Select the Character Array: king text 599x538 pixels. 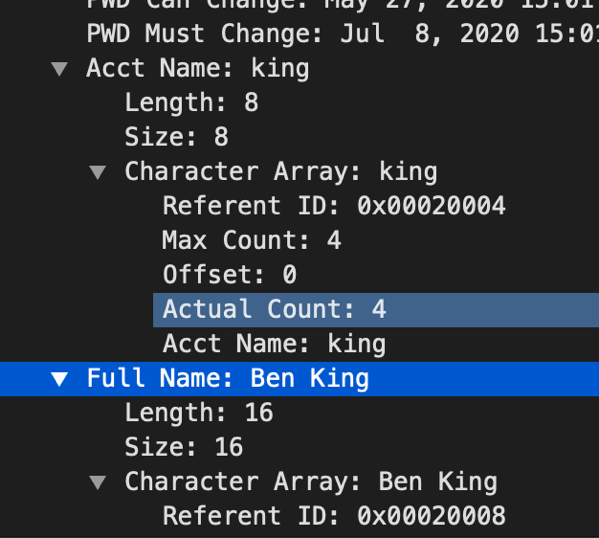[x=281, y=172]
